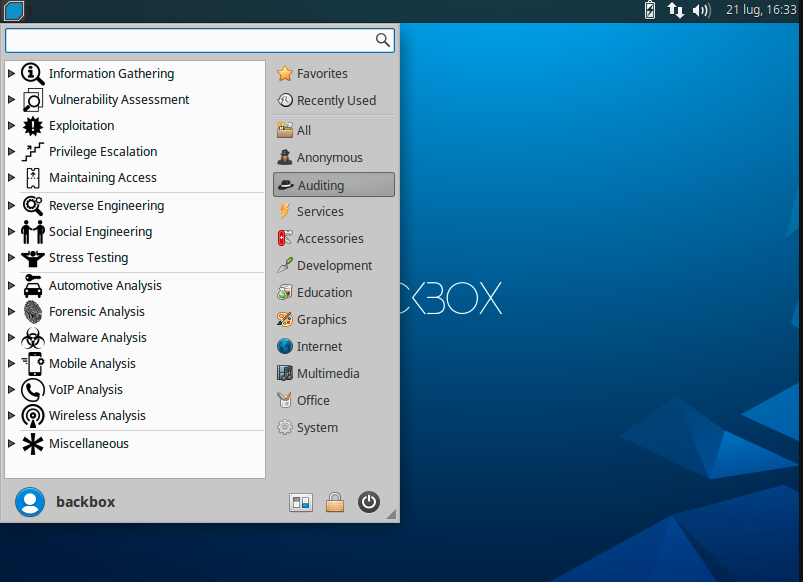The image size is (803, 582).
Task: Click the Social Engineering people icon
Action: (x=33, y=232)
